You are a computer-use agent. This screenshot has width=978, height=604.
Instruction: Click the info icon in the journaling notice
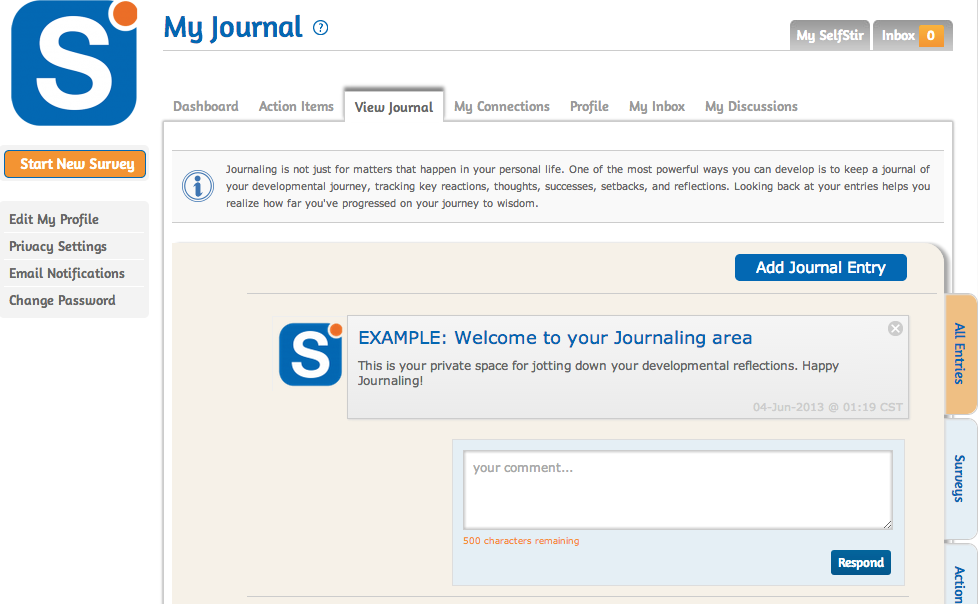tap(197, 186)
